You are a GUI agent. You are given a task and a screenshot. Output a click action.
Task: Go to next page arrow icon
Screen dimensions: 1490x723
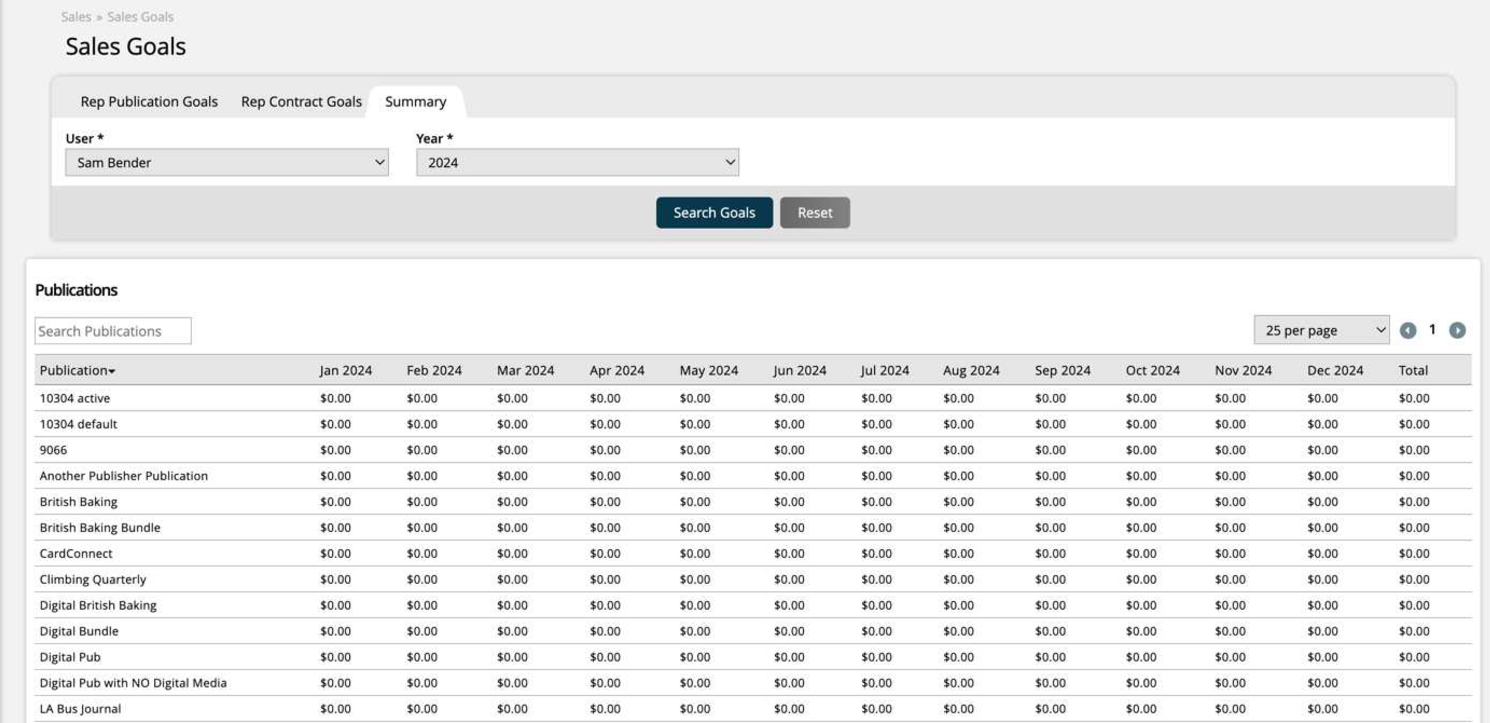tap(1457, 330)
